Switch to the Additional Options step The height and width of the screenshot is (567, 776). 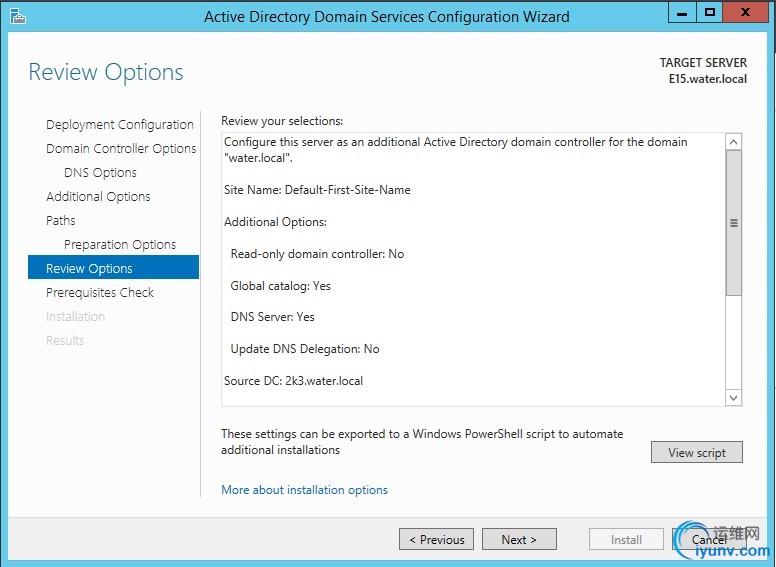tap(98, 197)
